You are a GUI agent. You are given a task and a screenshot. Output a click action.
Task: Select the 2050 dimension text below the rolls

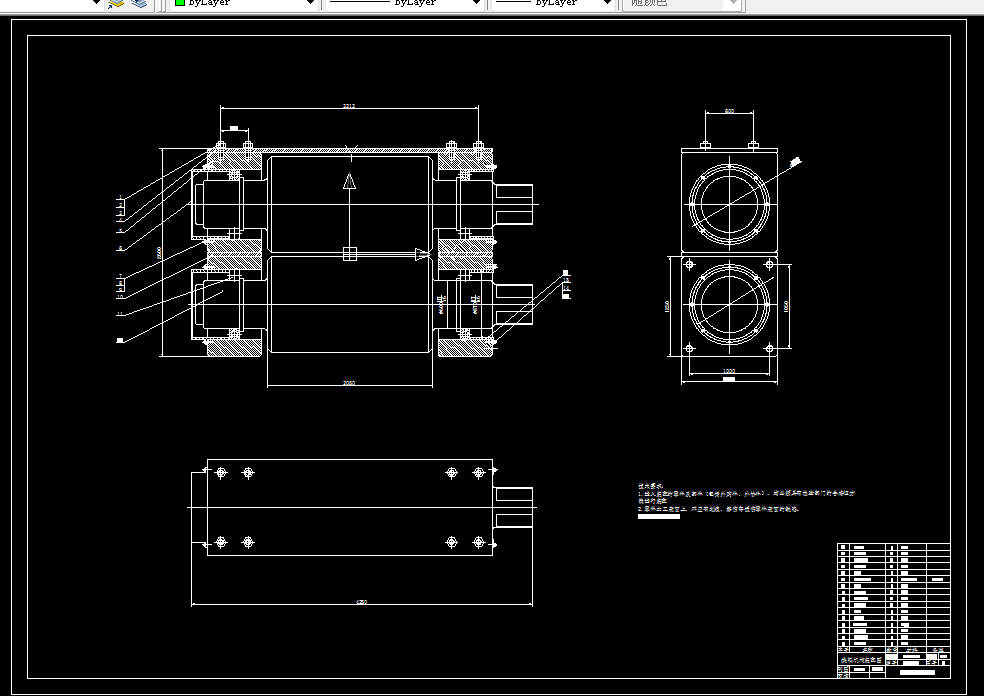click(x=349, y=383)
